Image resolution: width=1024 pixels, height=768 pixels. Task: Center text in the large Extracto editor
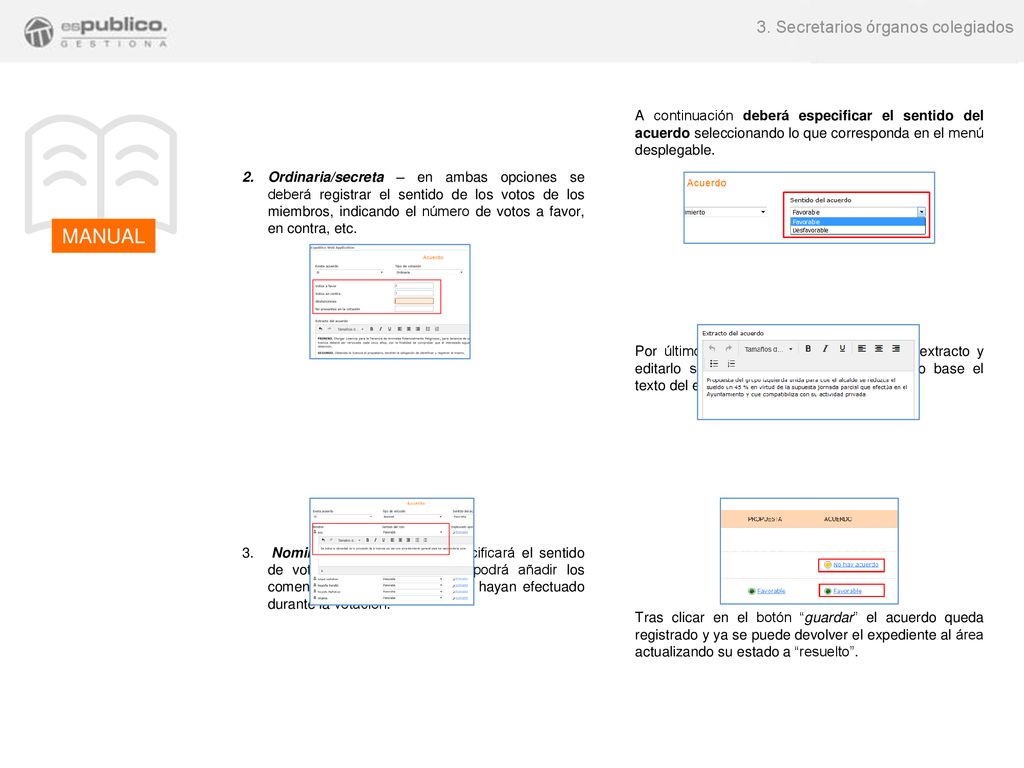tap(879, 349)
